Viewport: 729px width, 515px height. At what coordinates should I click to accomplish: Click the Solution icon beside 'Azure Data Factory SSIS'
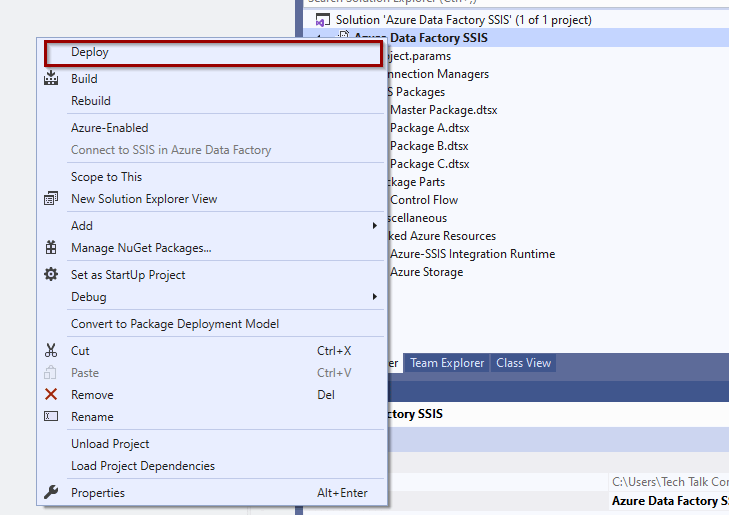323,20
